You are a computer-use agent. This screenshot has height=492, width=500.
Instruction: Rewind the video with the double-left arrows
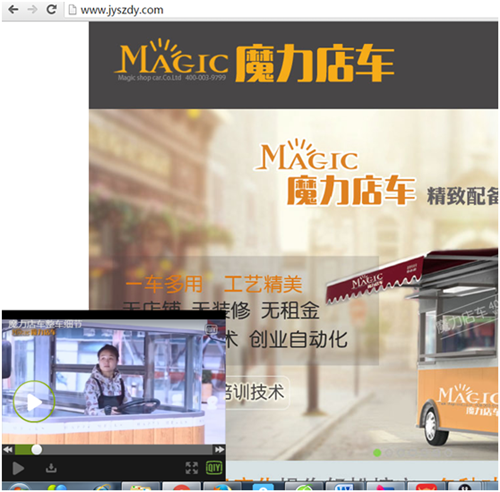[8, 450]
